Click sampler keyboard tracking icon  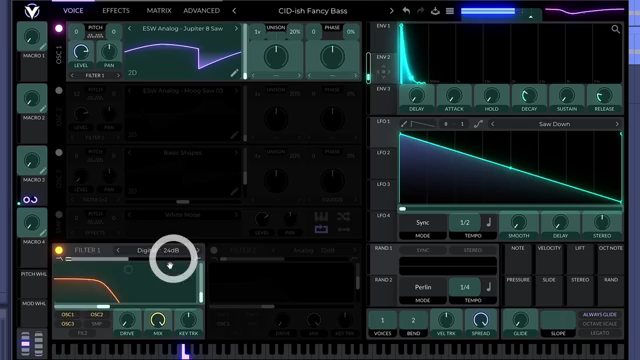point(321,216)
